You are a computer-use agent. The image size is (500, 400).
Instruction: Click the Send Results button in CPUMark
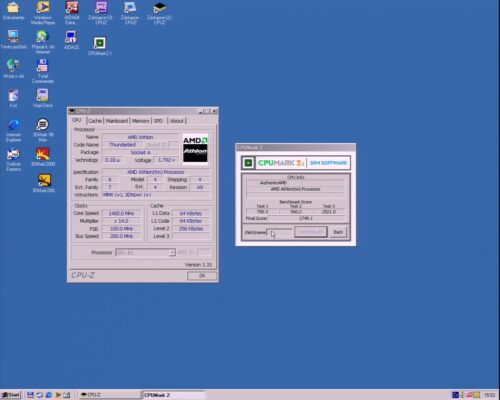click(311, 232)
